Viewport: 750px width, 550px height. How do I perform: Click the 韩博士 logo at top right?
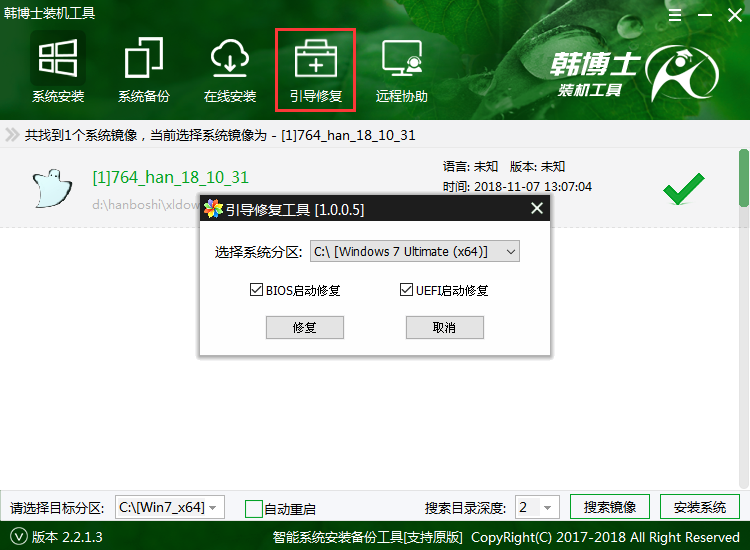[x=634, y=73]
